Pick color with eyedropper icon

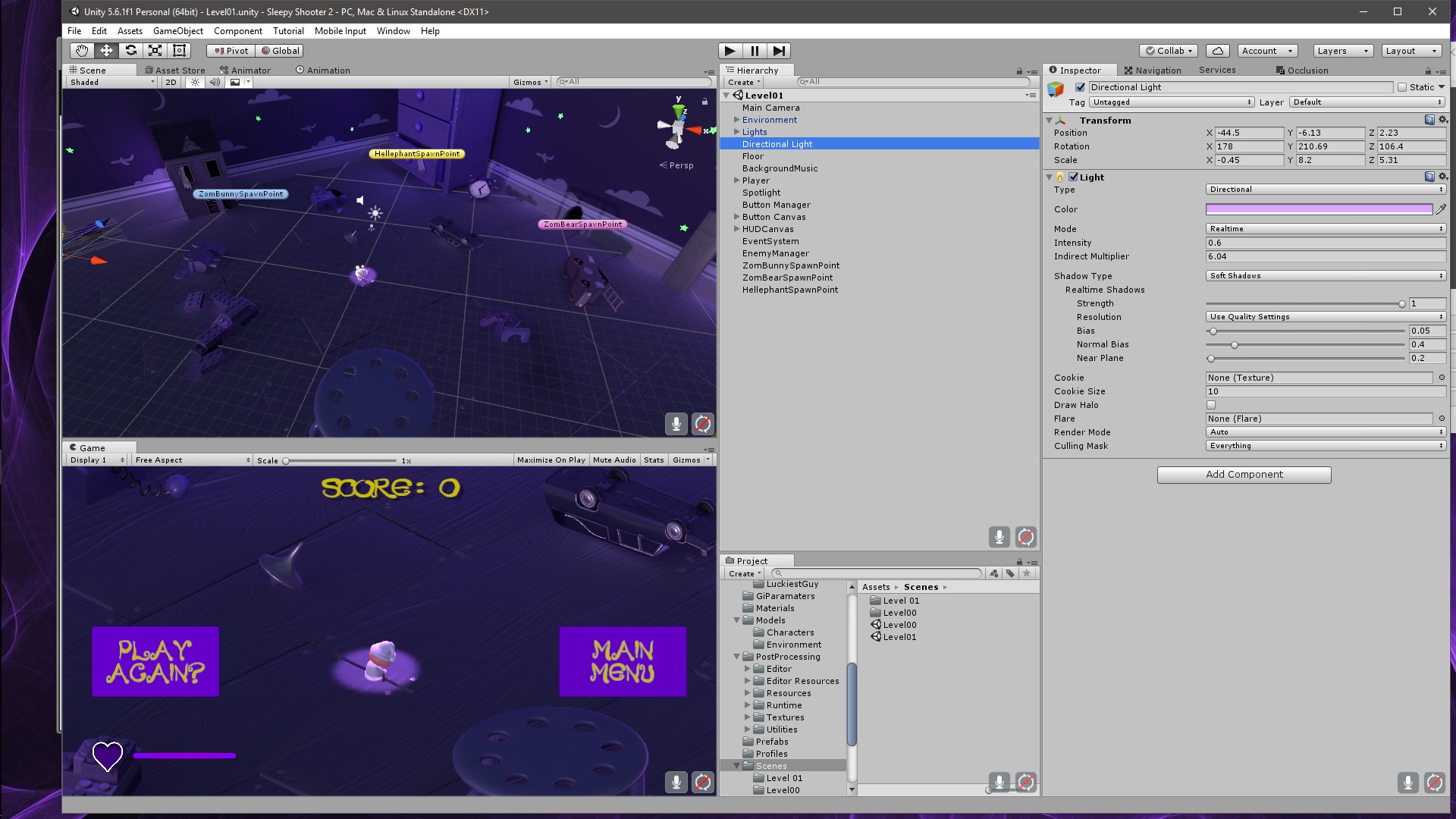coord(1441,209)
